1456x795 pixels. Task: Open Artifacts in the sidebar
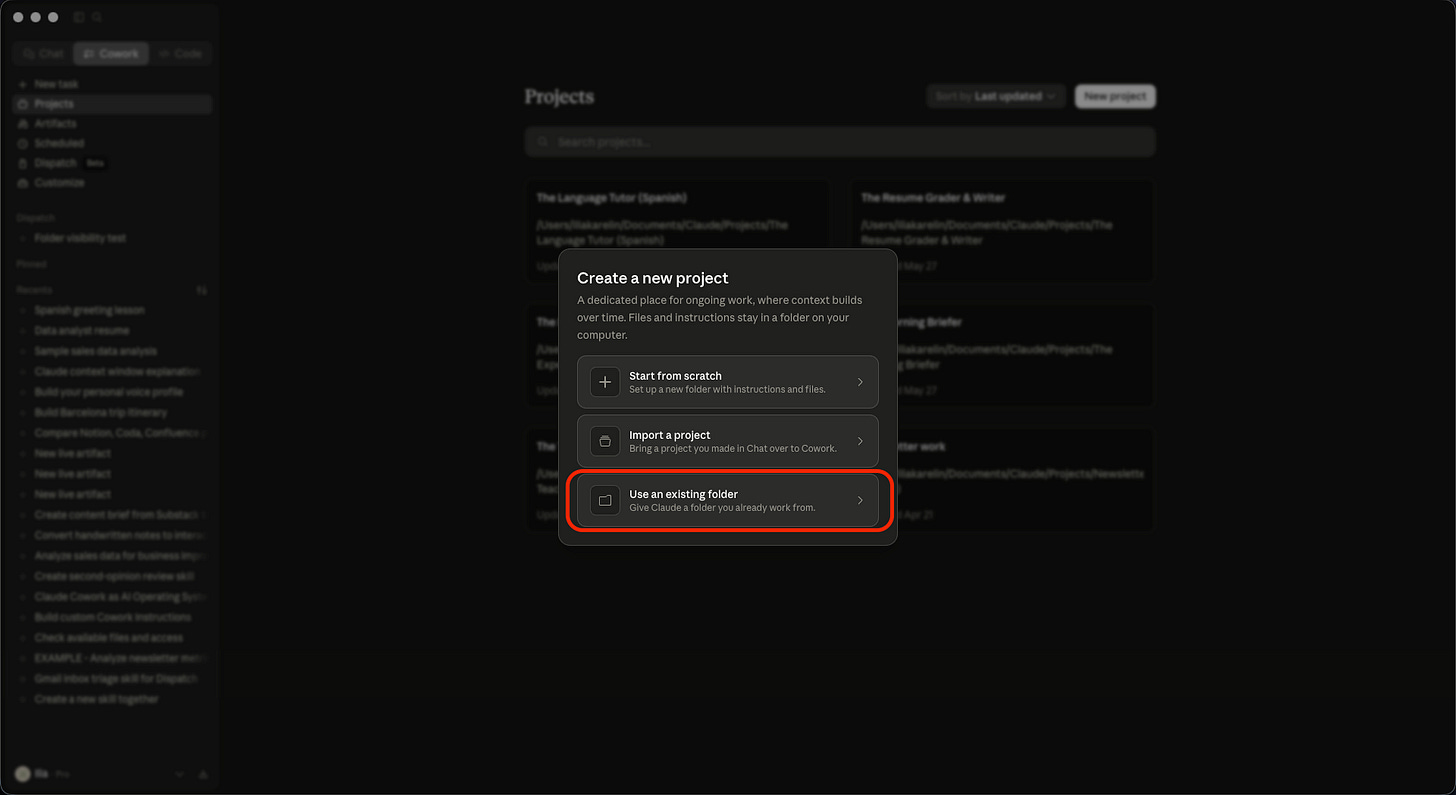(112, 123)
